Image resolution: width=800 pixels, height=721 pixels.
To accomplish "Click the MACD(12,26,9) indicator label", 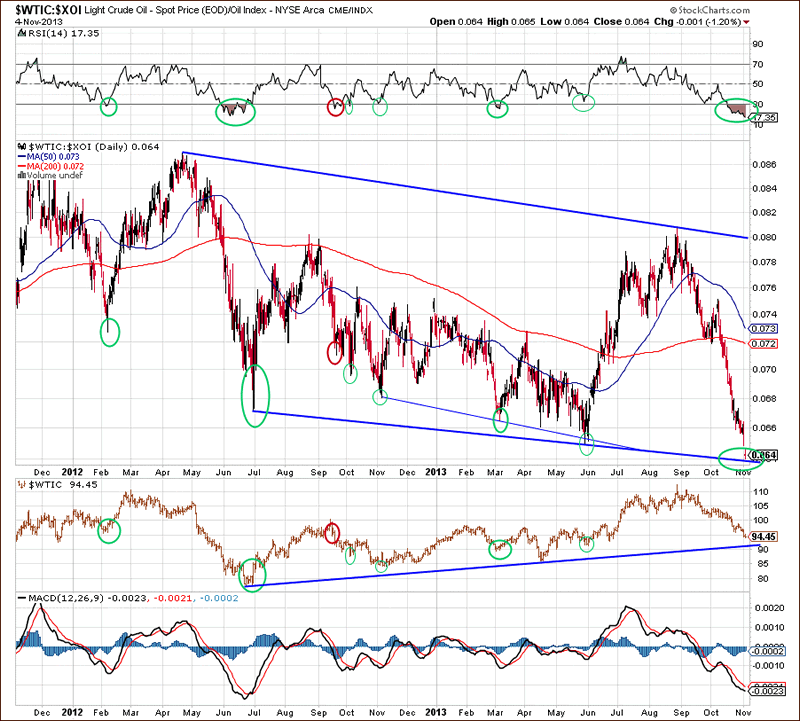I will (66, 598).
